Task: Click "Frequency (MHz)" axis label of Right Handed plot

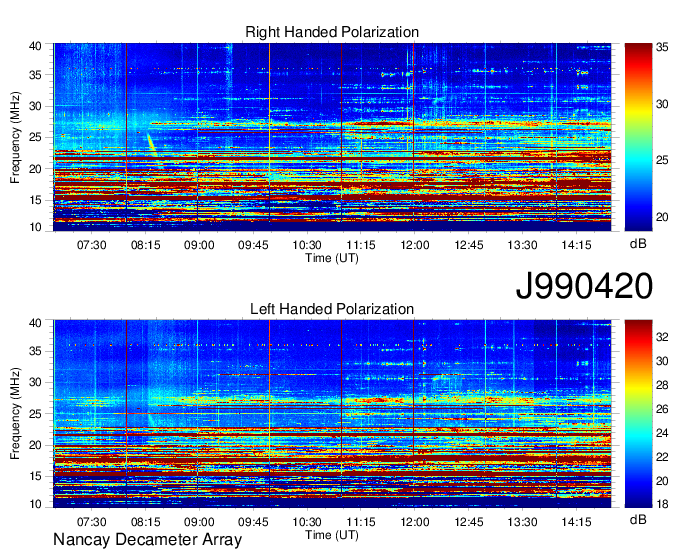Action: point(15,137)
